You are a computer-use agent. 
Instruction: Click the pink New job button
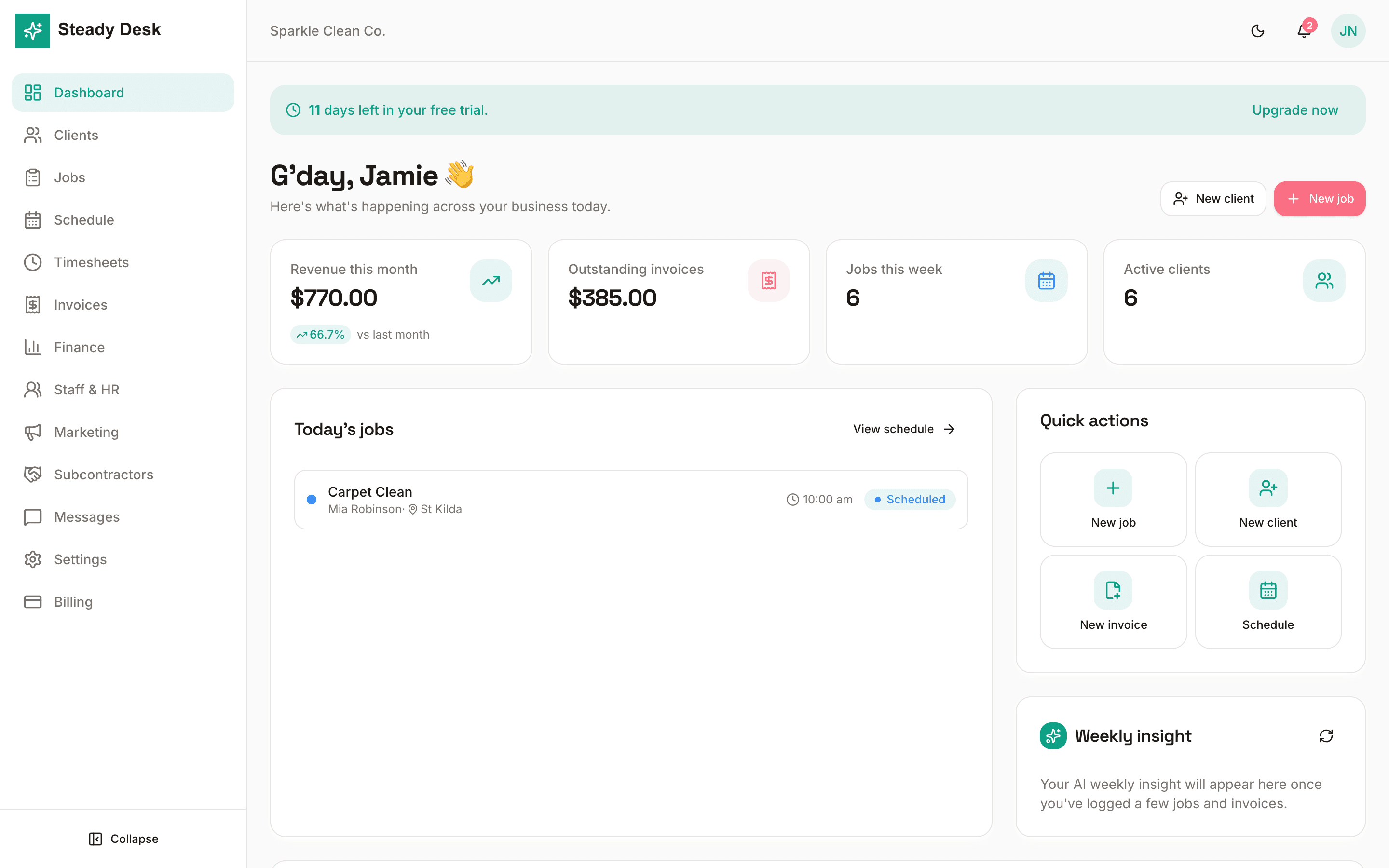click(1320, 199)
